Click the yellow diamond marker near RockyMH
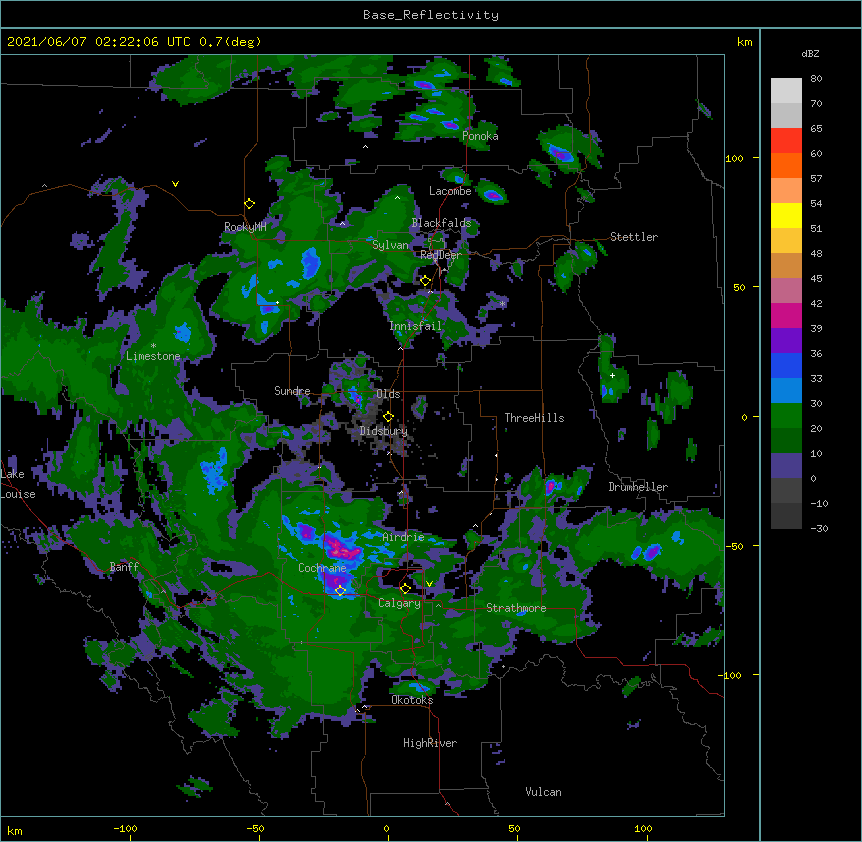Screen dimensions: 862x842 coord(249,204)
